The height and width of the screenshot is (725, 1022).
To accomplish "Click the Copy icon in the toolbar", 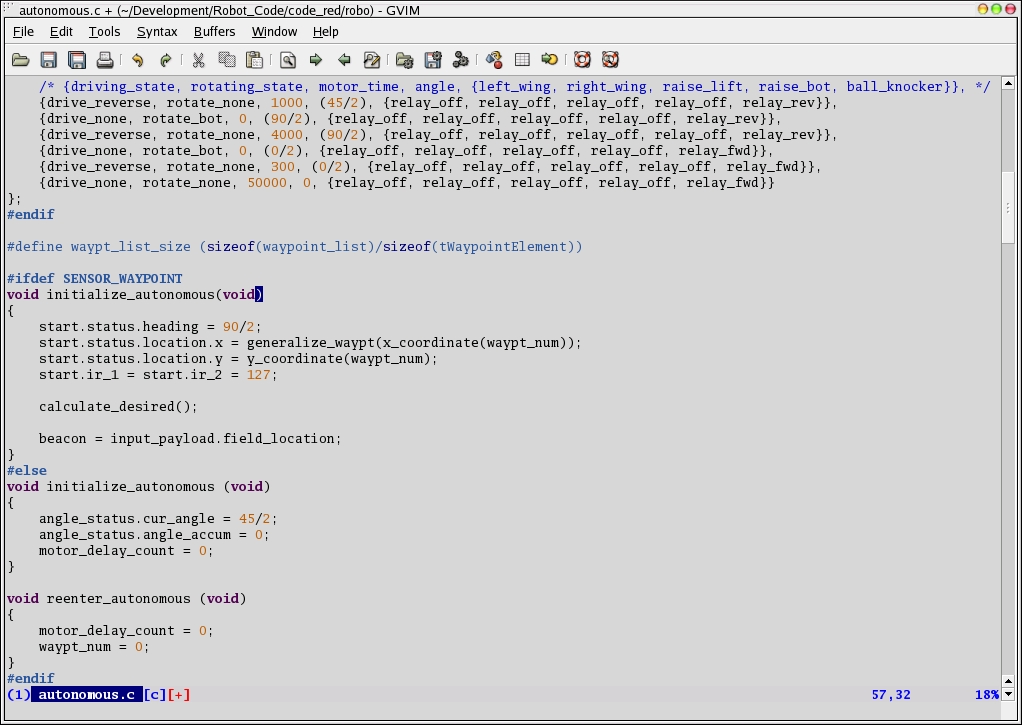I will click(x=227, y=60).
